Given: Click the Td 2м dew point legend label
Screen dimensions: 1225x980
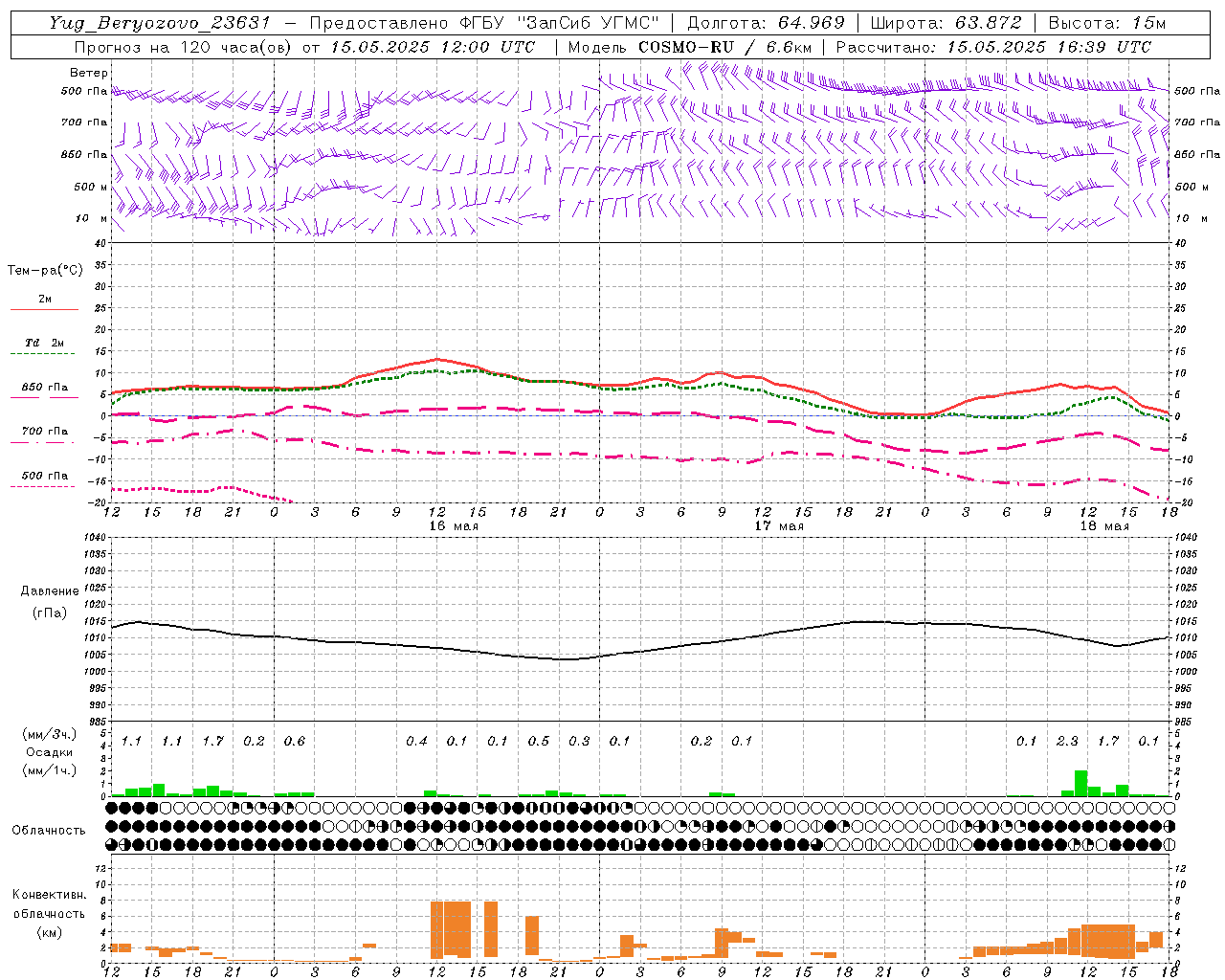Looking at the screenshot, I should coord(44,343).
